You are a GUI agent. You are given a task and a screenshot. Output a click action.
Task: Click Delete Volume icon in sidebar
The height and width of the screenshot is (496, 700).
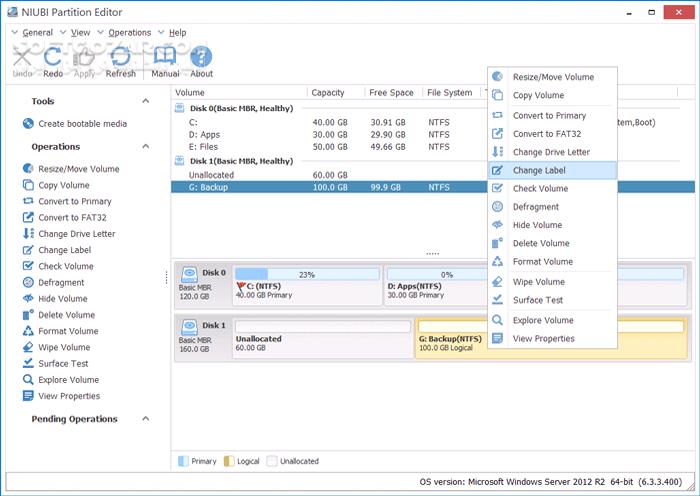pos(28,315)
